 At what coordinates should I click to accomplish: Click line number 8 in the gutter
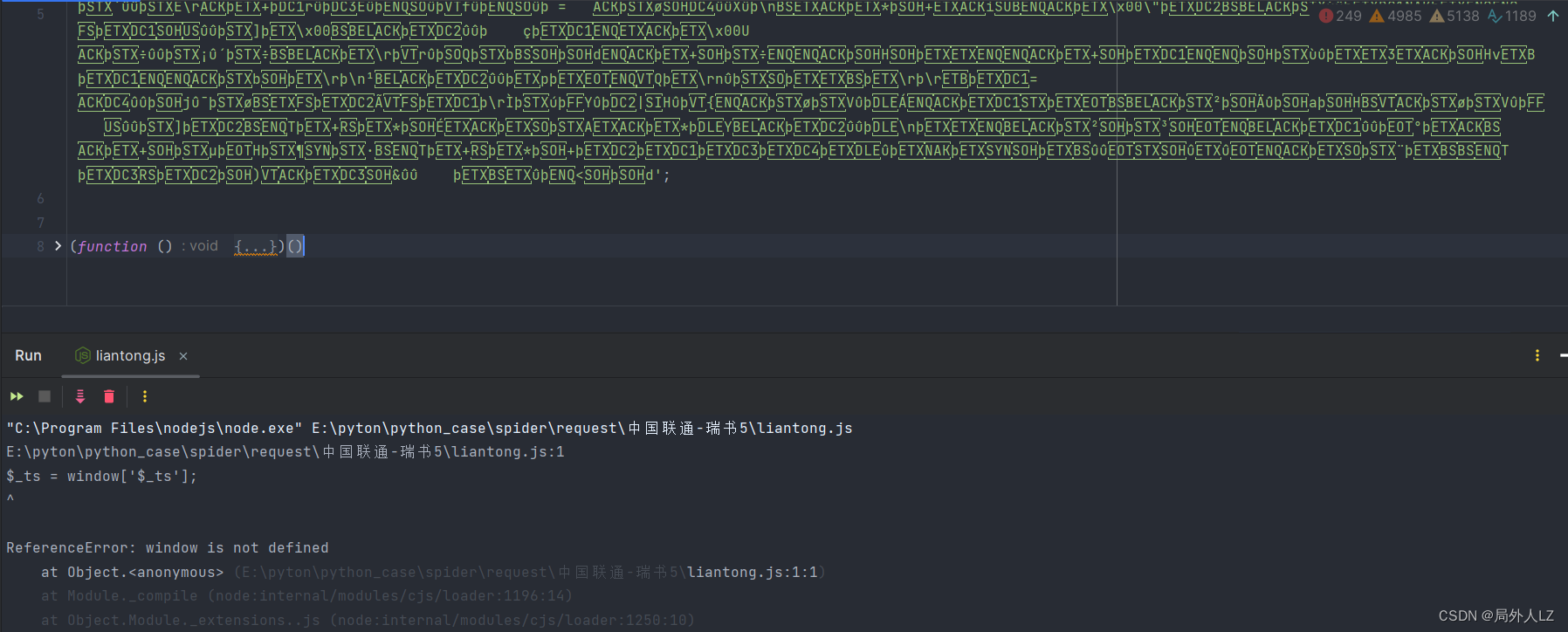tap(40, 246)
